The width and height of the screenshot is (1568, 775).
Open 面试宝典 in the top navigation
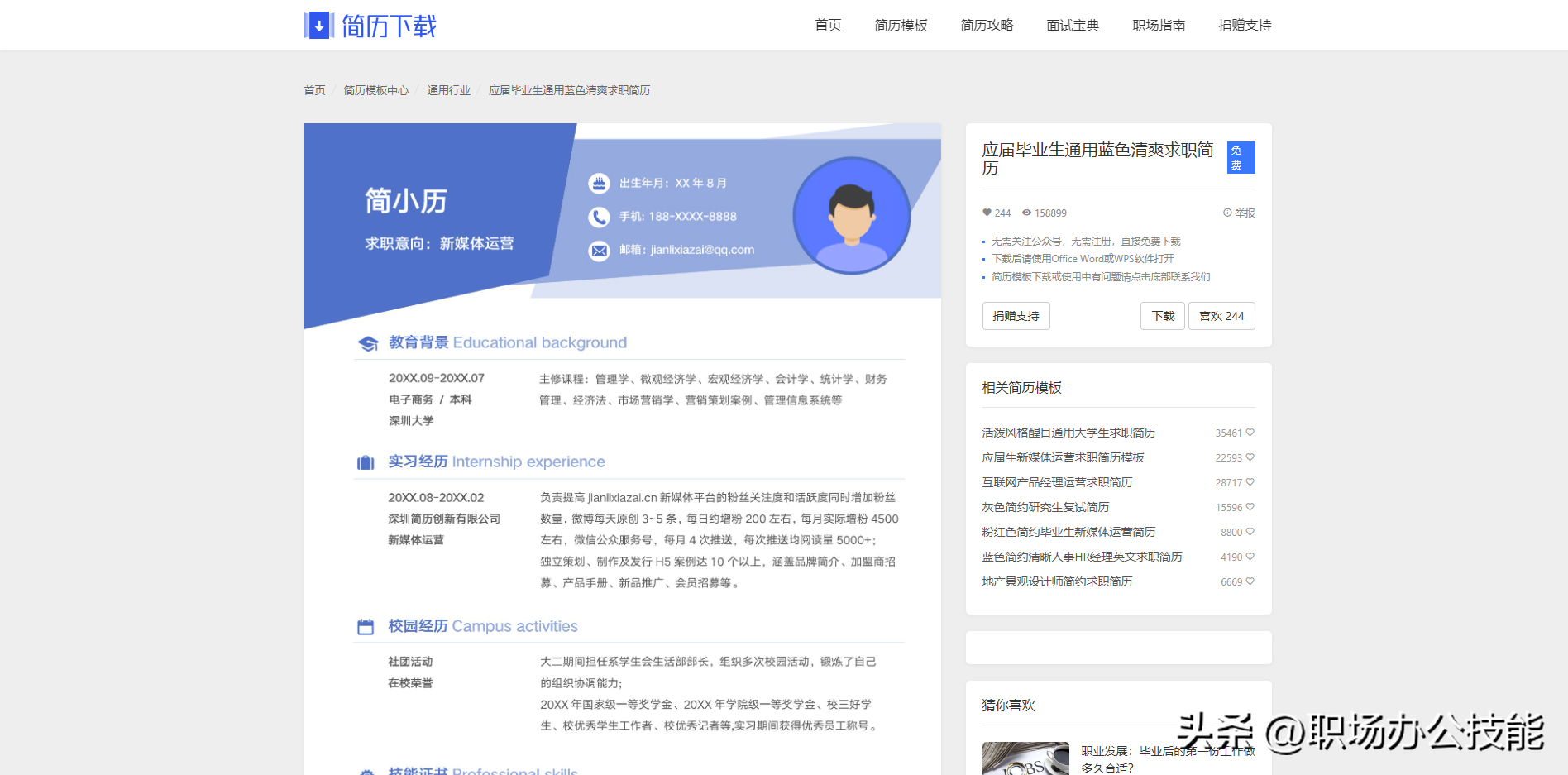click(x=1073, y=25)
